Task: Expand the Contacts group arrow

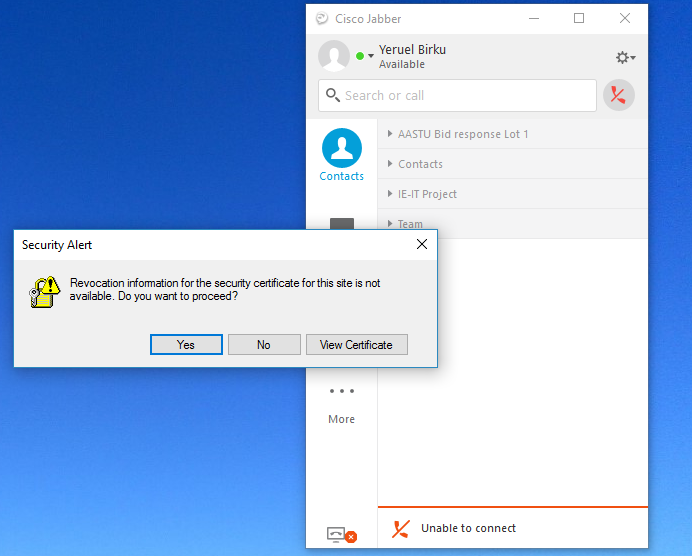Action: coord(390,164)
